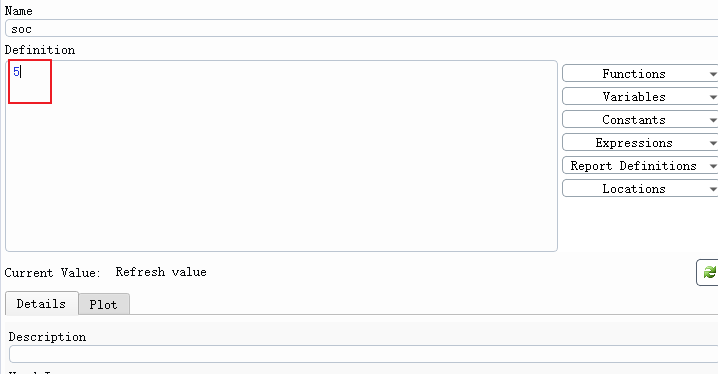The width and height of the screenshot is (718, 374).
Task: Open the Locations dropdown
Action: pos(640,189)
